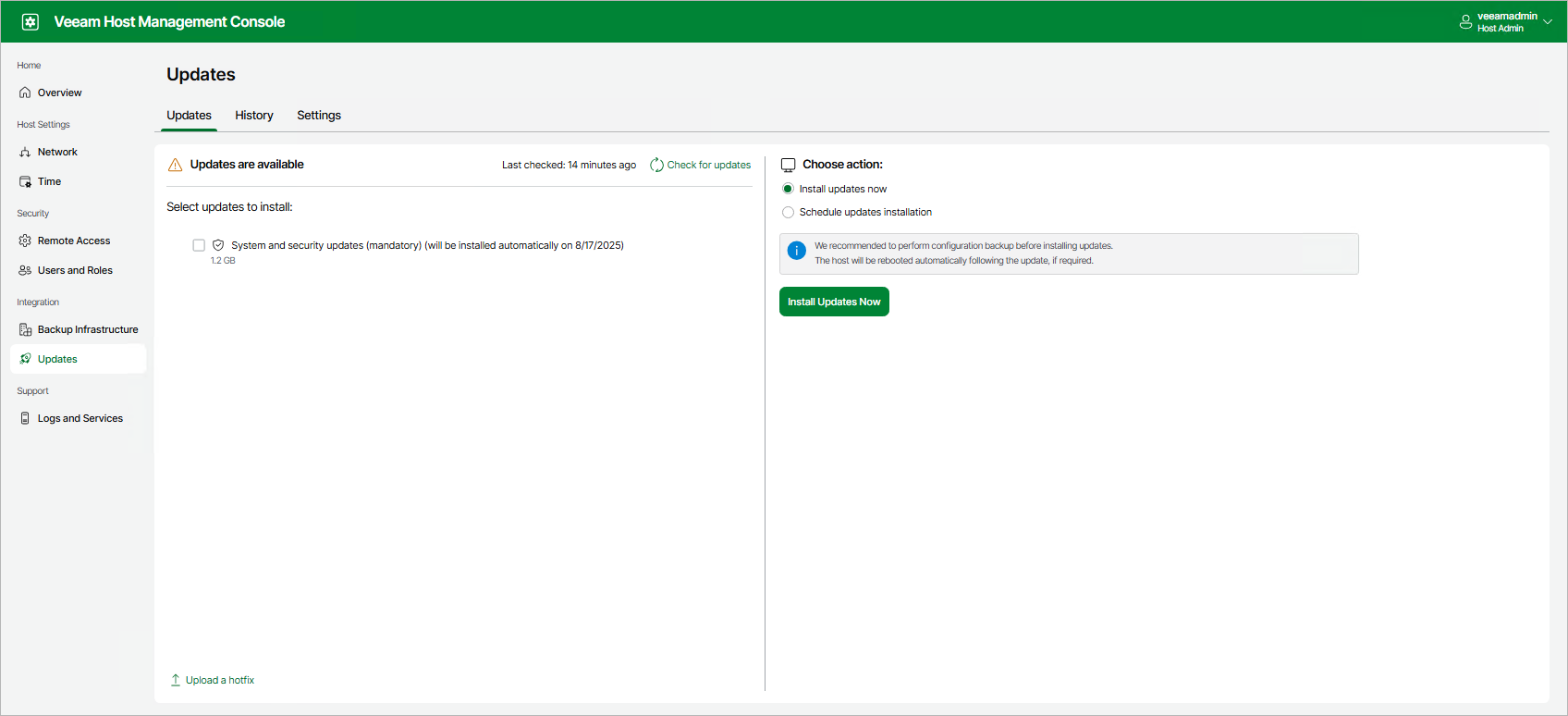1568x716 pixels.
Task: Click the Overview home icon
Action: (25, 93)
